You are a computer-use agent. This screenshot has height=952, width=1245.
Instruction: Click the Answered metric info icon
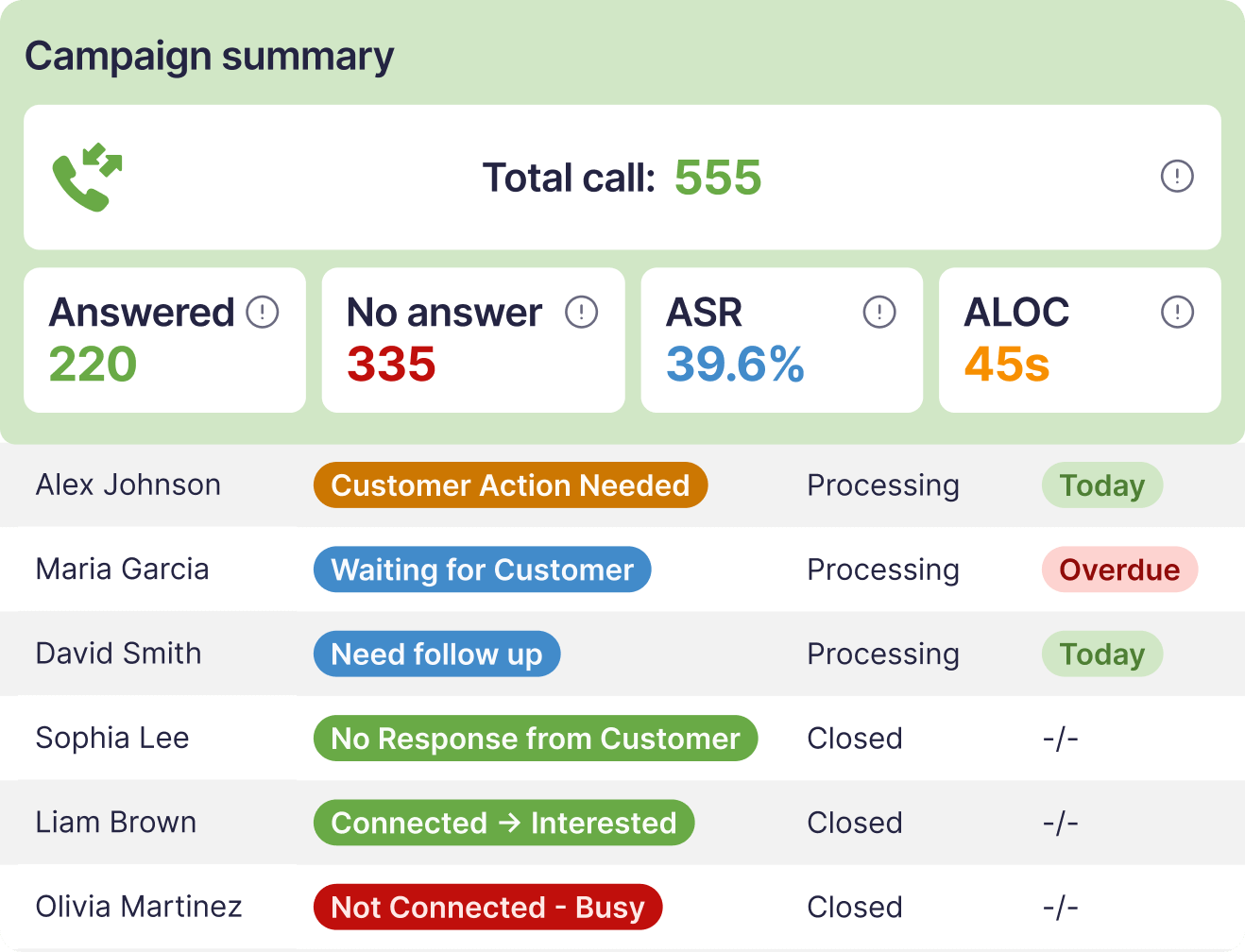[x=263, y=311]
